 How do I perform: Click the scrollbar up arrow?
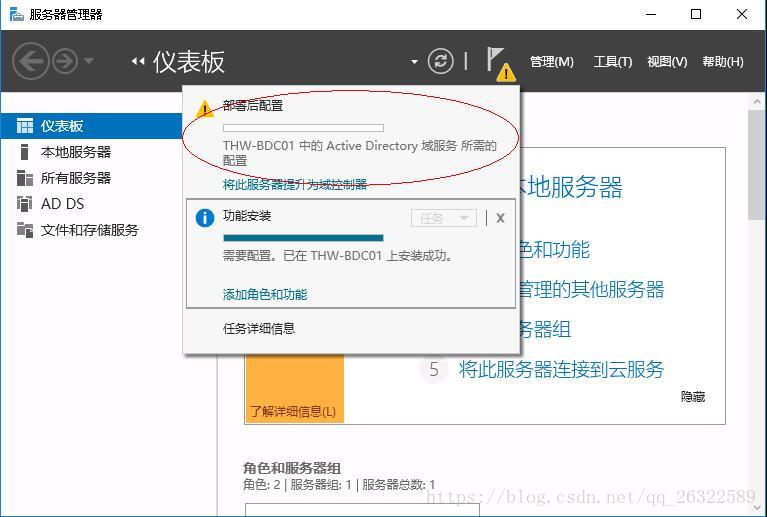point(757,102)
